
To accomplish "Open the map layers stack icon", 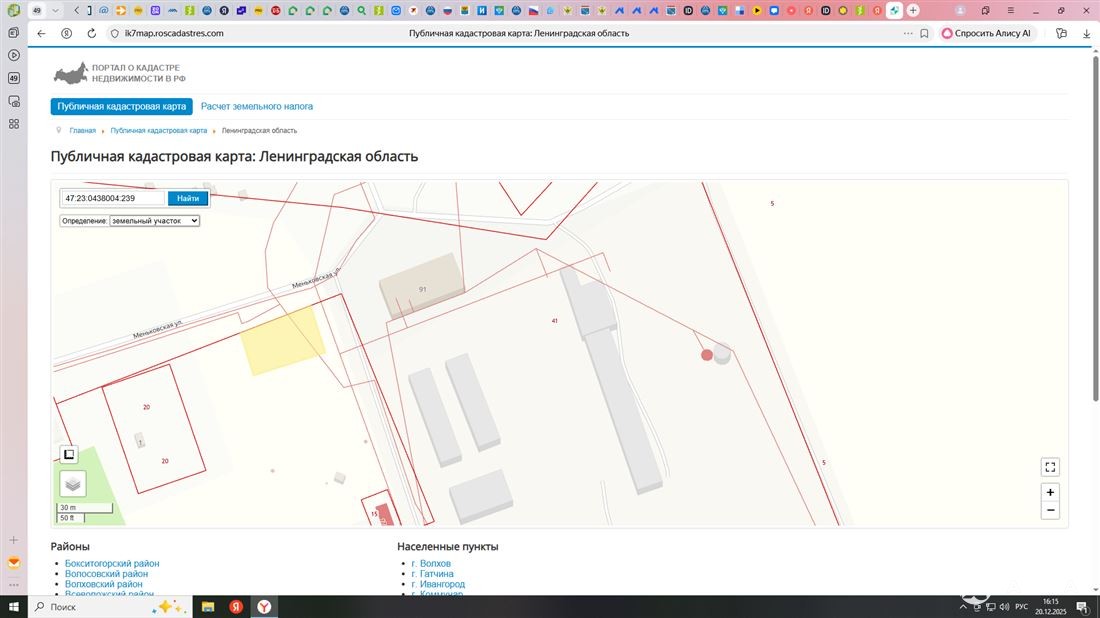I will pos(73,484).
